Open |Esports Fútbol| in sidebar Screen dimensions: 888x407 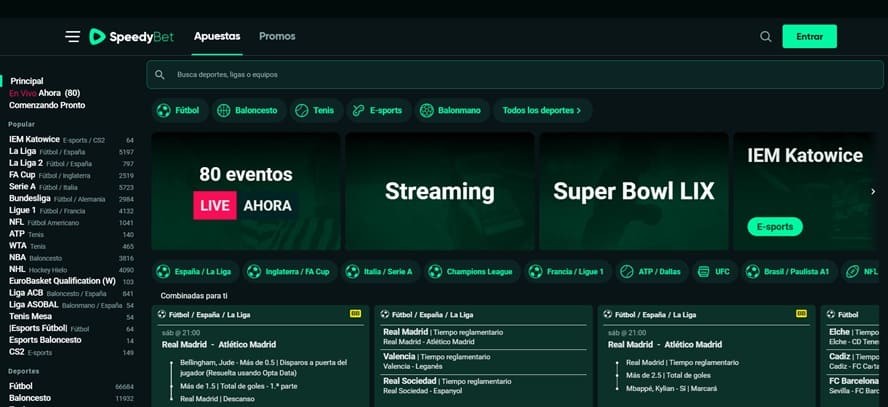(71, 328)
